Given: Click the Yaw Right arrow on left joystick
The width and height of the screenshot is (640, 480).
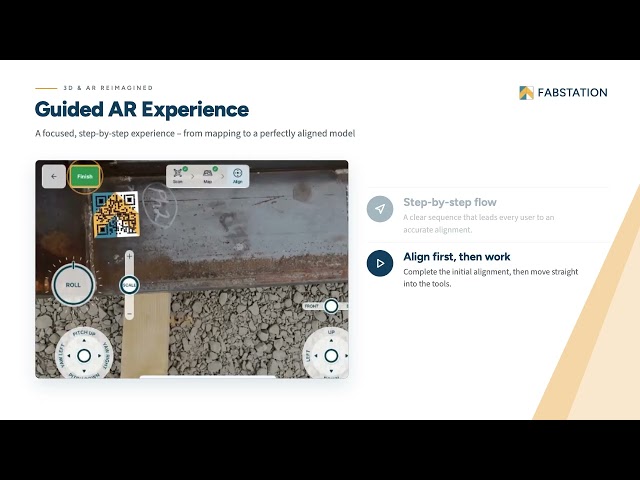Looking at the screenshot, I should click(99, 356).
